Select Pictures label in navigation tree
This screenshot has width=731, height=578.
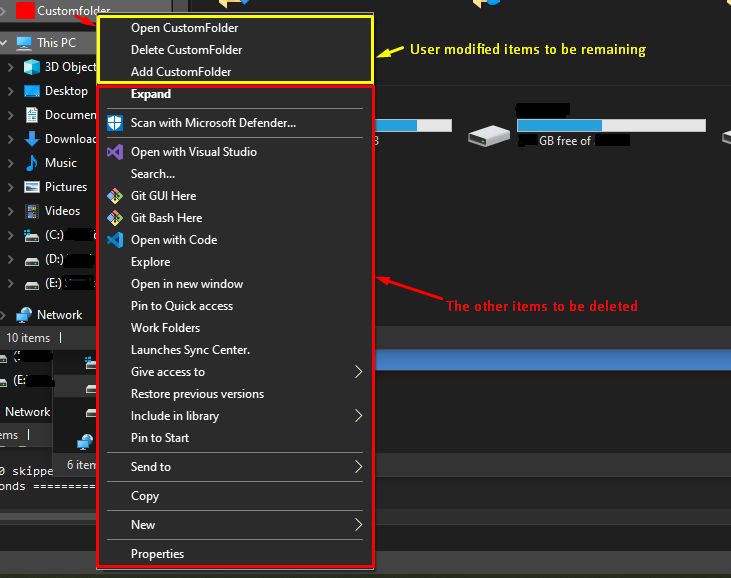(x=66, y=187)
